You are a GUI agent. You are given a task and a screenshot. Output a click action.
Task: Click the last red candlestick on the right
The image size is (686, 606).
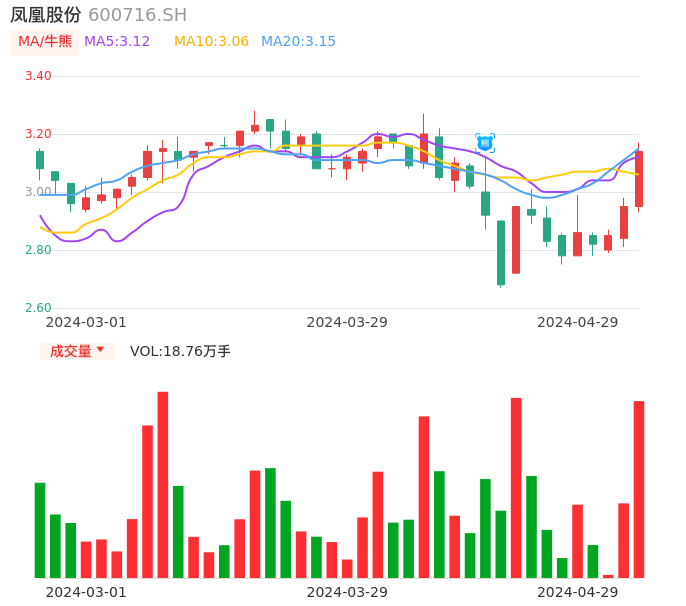639,179
